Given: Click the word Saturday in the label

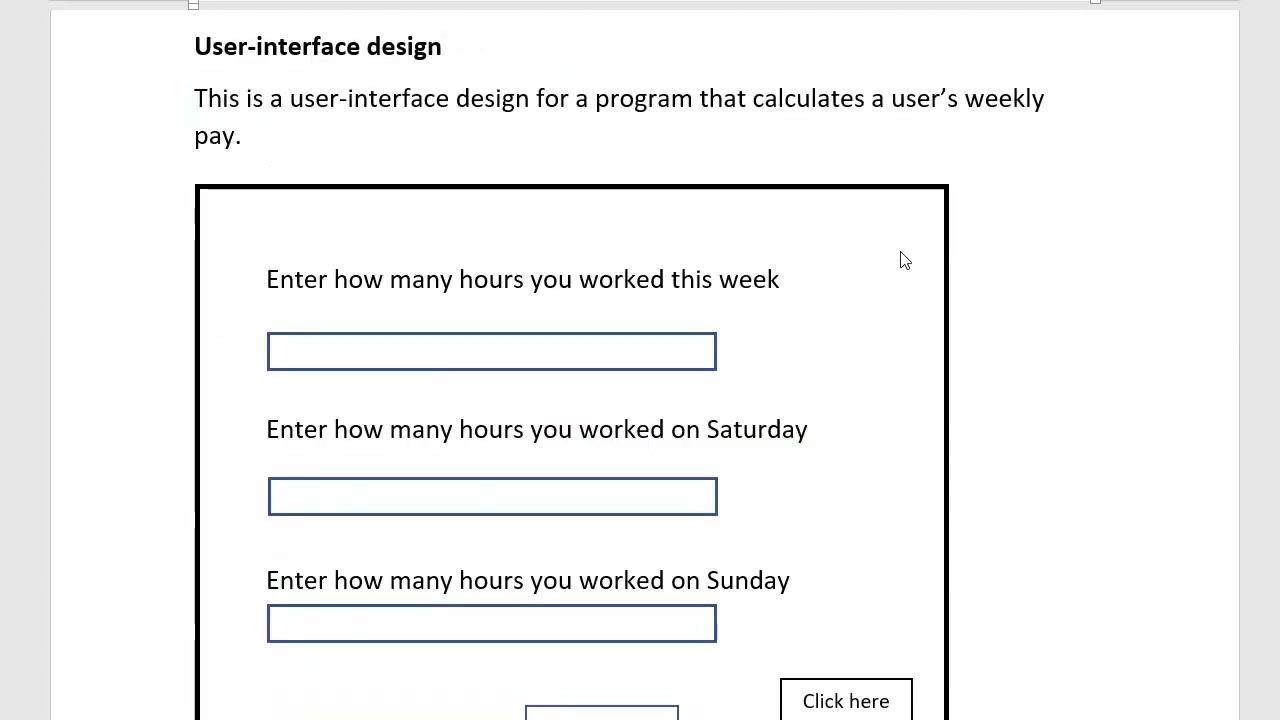Looking at the screenshot, I should coord(756,430).
